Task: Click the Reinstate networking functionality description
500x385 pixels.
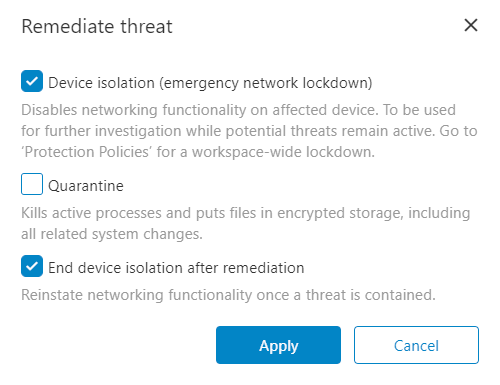Action: tap(228, 295)
